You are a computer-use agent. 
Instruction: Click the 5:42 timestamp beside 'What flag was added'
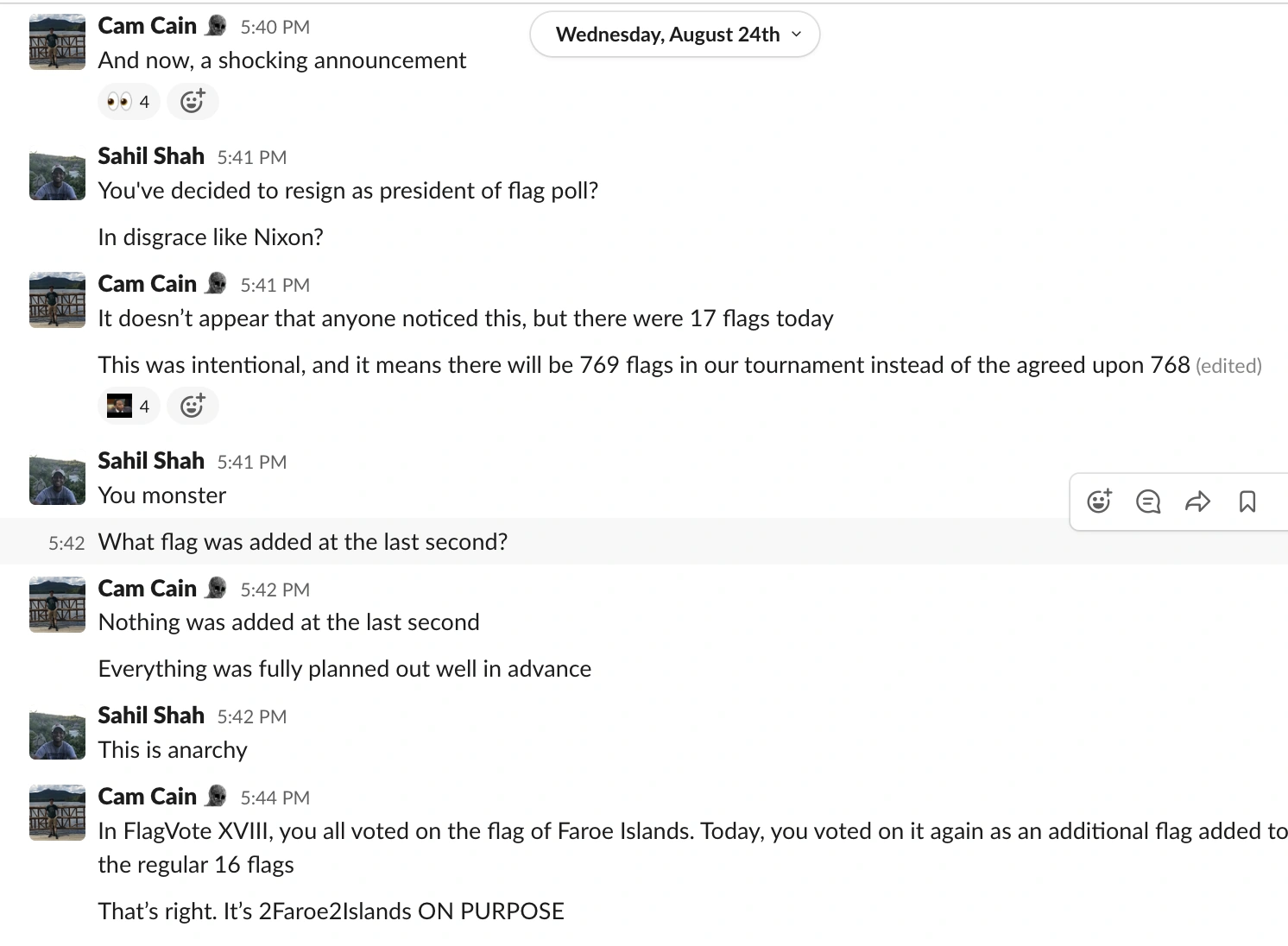66,543
